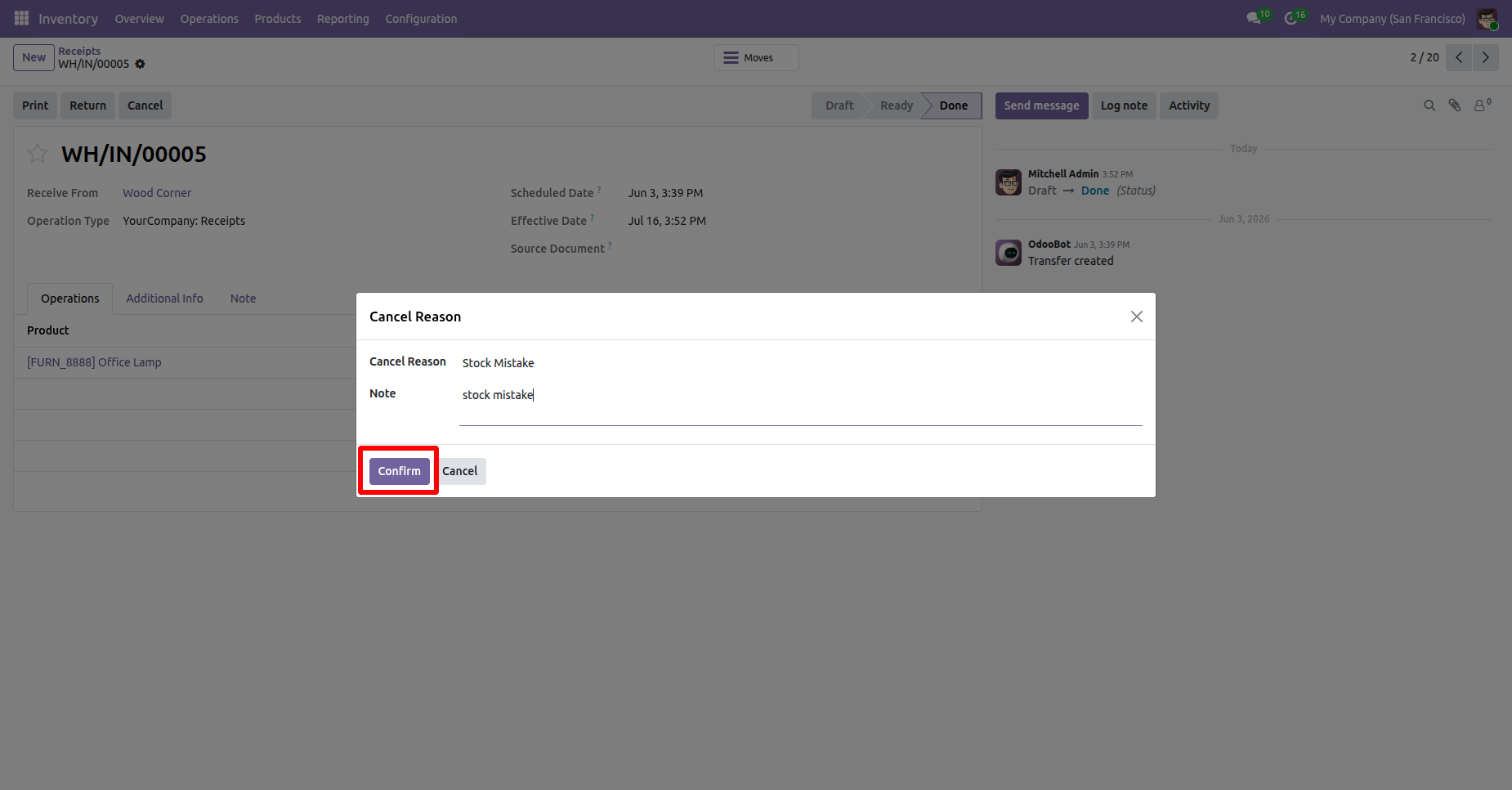Open the Configuration menu
Image resolution: width=1512 pixels, height=790 pixels.
pos(421,19)
